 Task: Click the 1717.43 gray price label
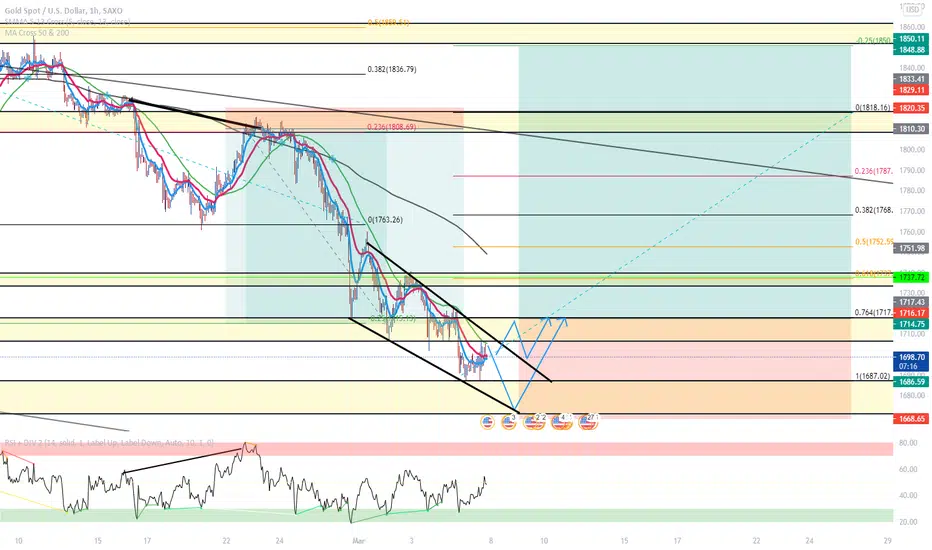click(911, 303)
